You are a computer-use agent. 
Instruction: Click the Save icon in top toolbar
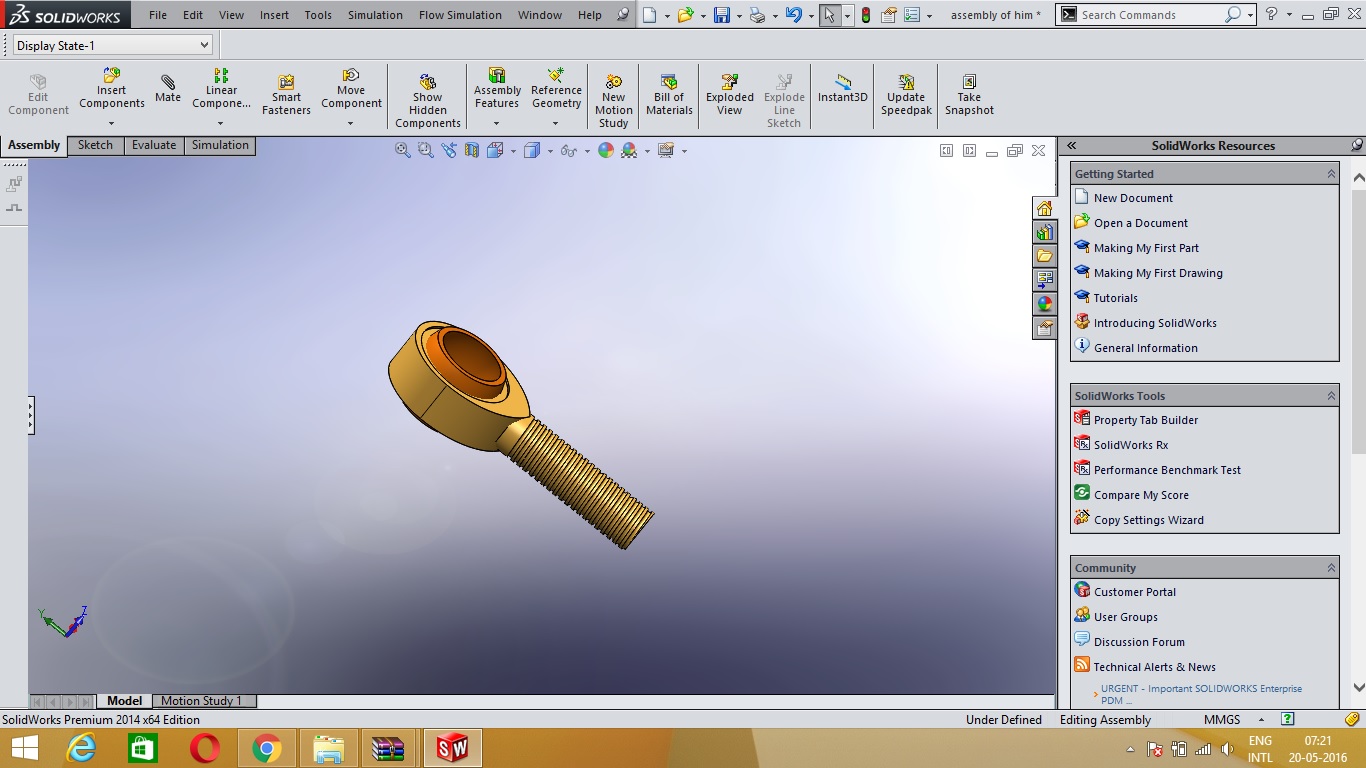[x=721, y=15]
